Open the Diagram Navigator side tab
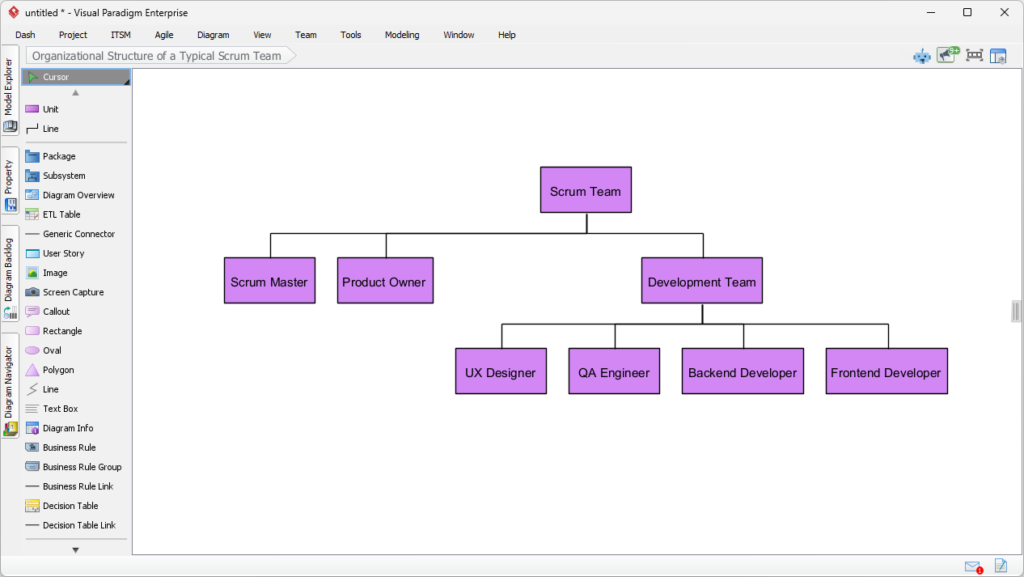 (x=9, y=386)
